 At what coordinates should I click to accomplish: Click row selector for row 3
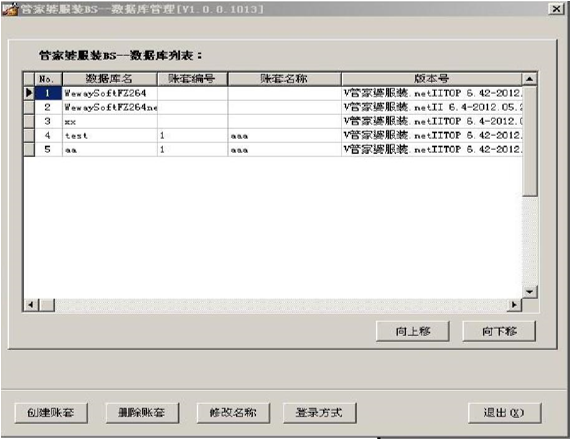pos(29,121)
